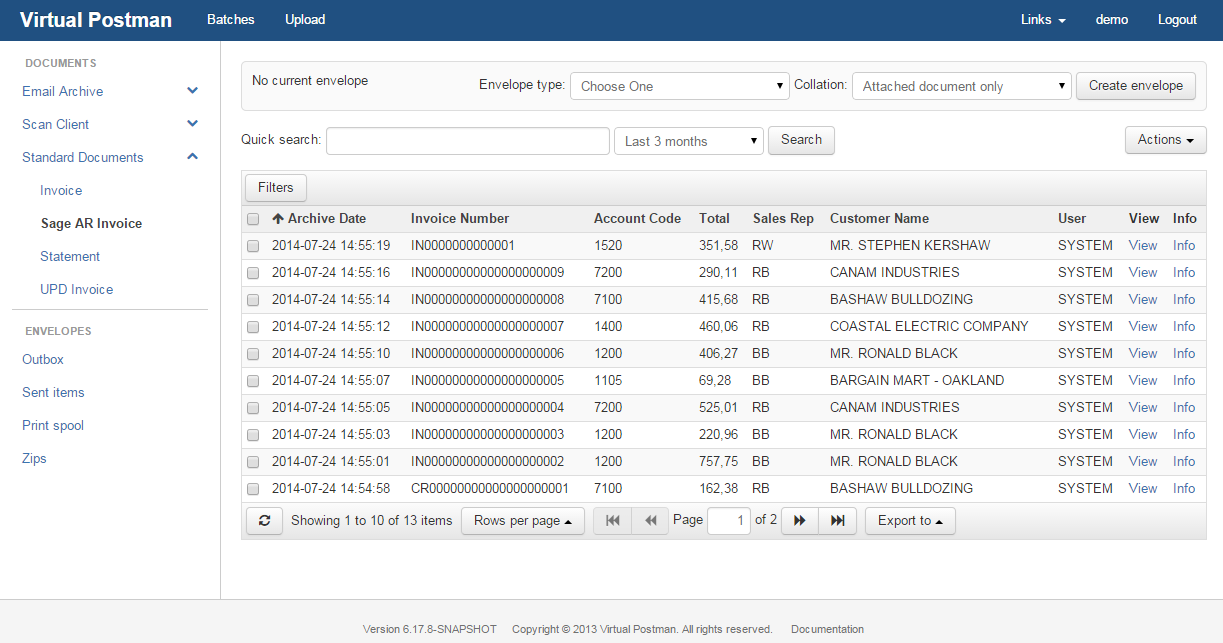Check the select-all checkbox in the header
1223x643 pixels.
(x=253, y=218)
